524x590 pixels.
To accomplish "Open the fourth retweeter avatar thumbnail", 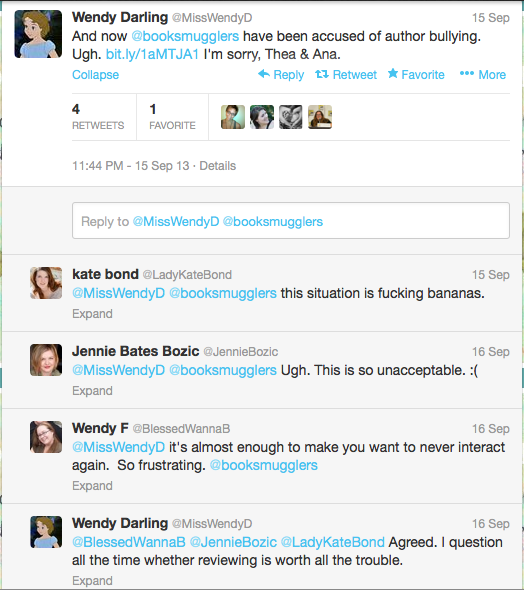I will tap(320, 117).
